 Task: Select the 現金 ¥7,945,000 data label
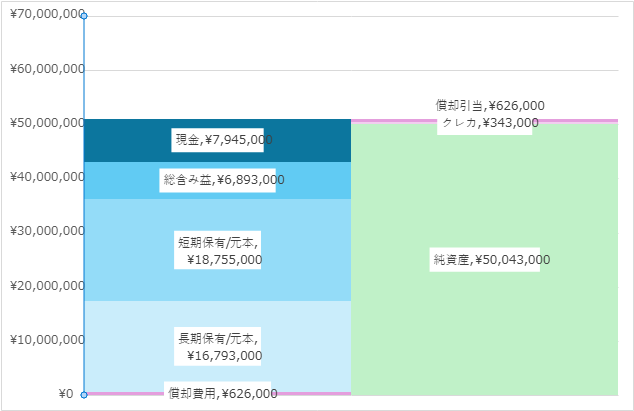click(224, 140)
